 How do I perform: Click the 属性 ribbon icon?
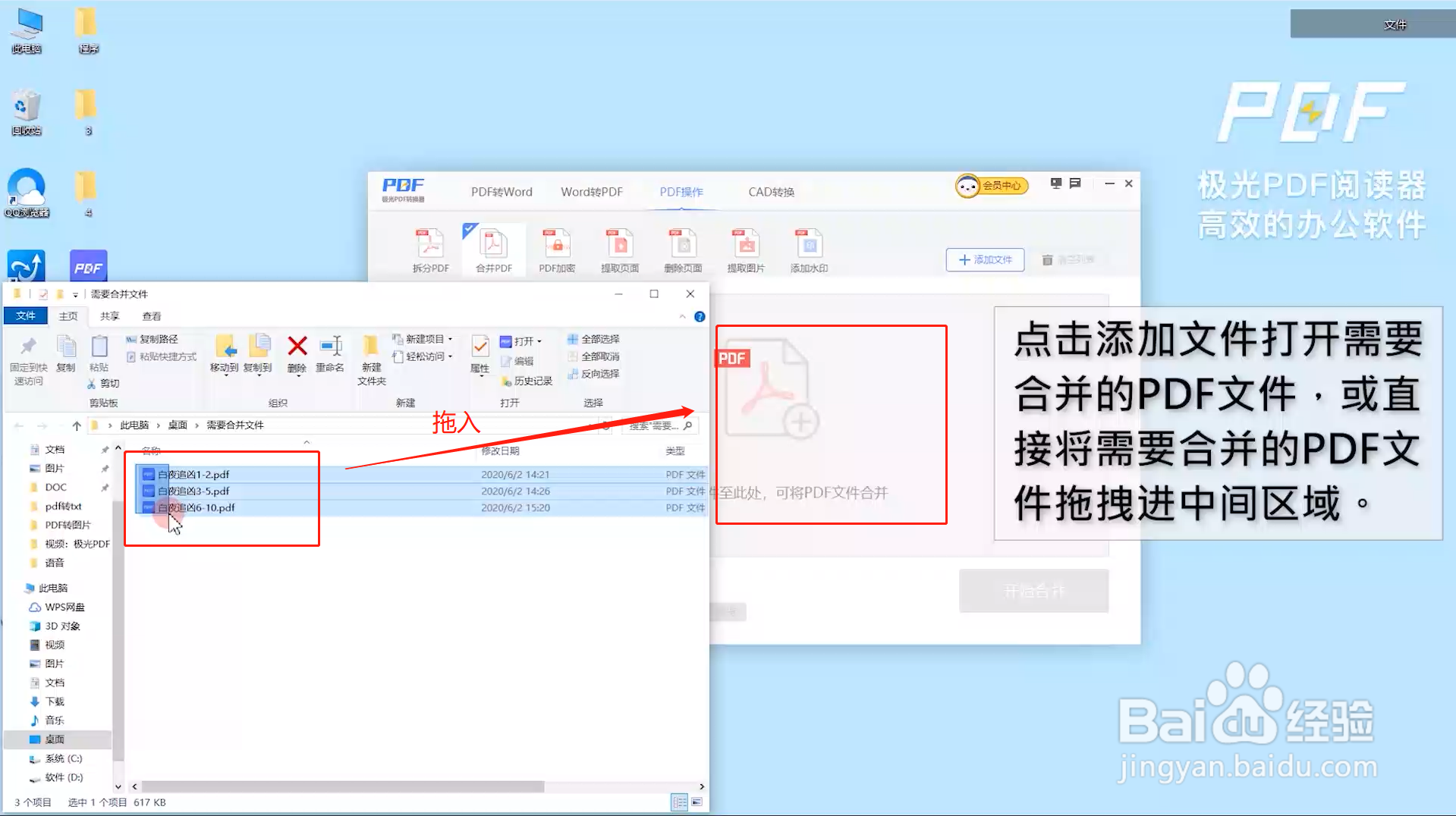pyautogui.click(x=480, y=354)
